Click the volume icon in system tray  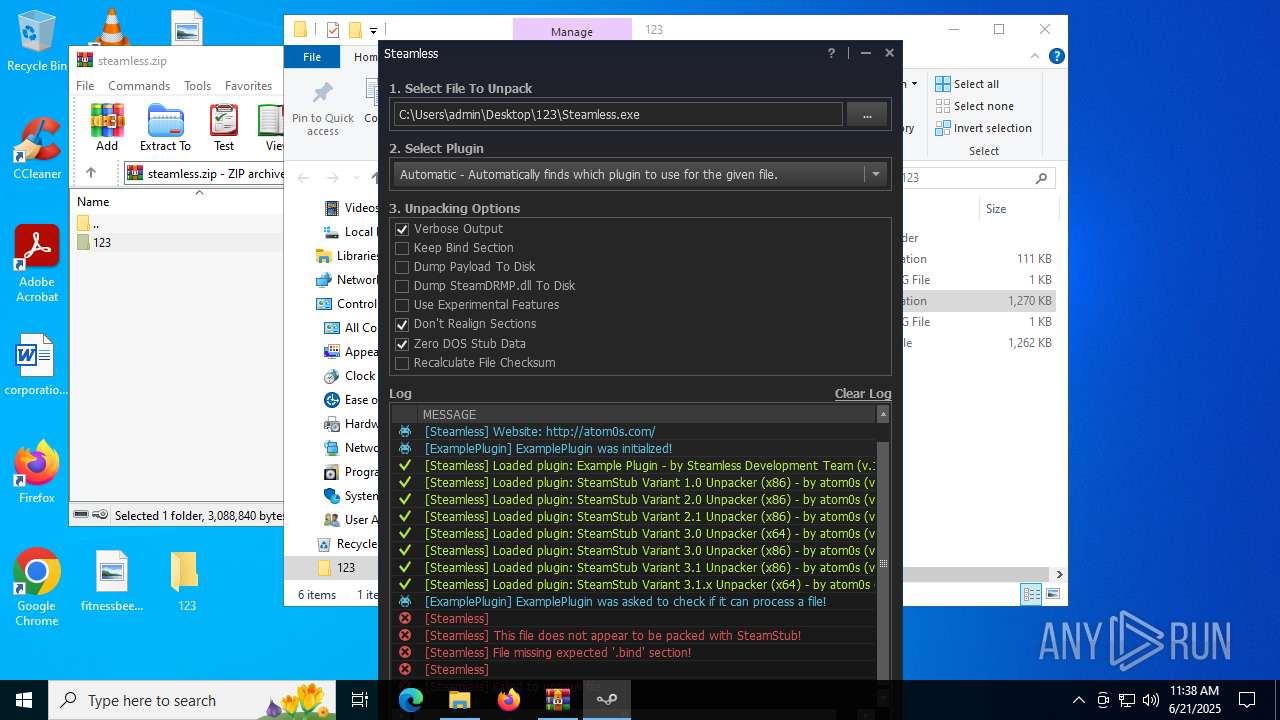tap(1151, 700)
